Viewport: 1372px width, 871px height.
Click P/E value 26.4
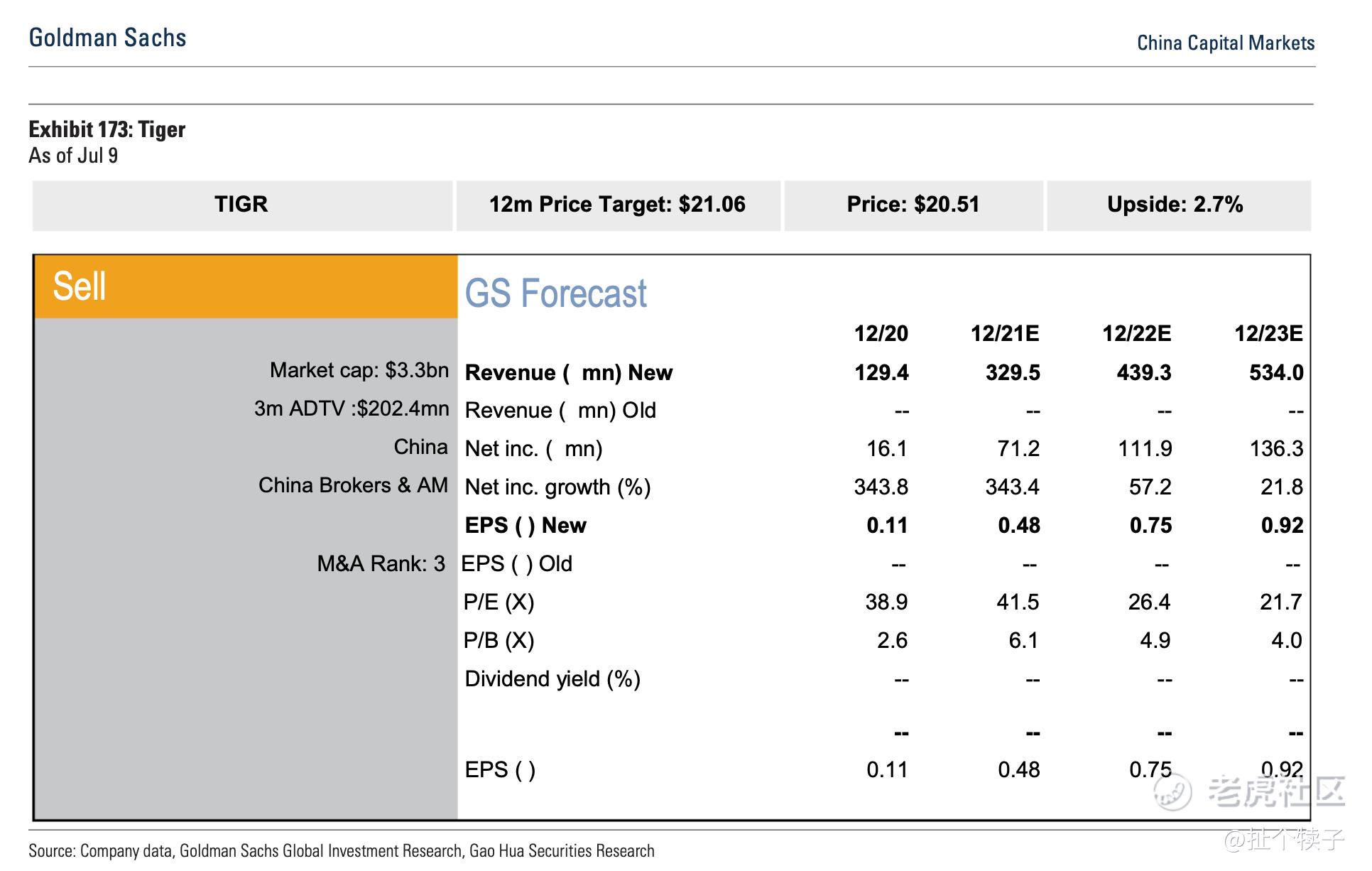point(1149,602)
